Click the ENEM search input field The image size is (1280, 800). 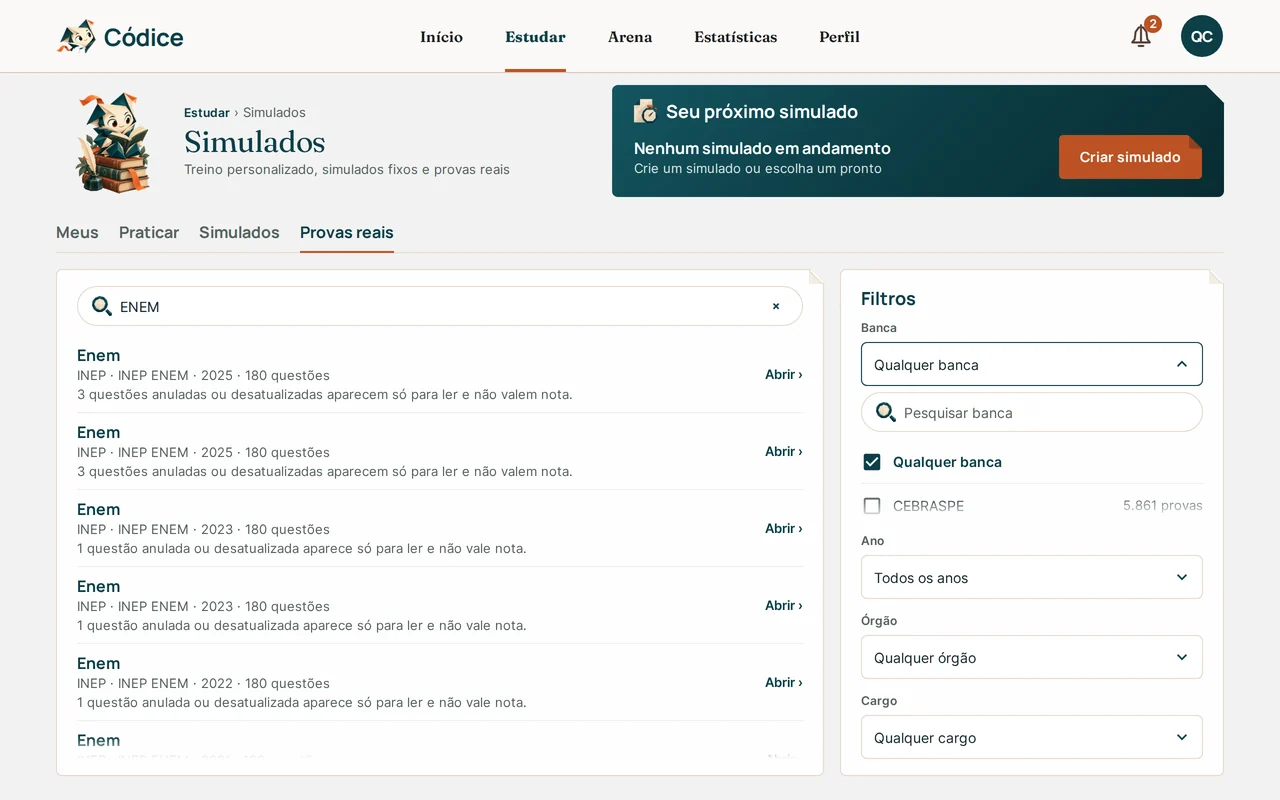tap(440, 306)
